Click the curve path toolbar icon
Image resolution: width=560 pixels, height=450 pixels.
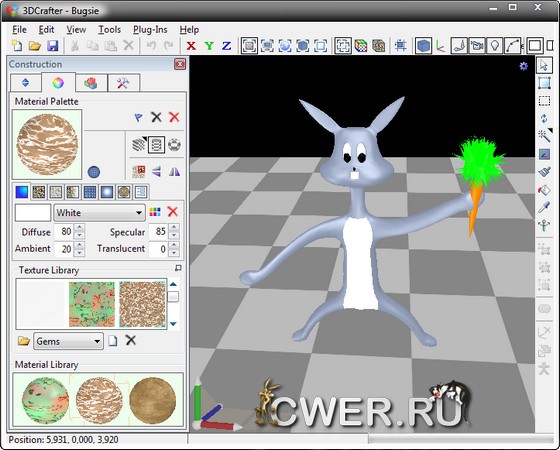512,46
